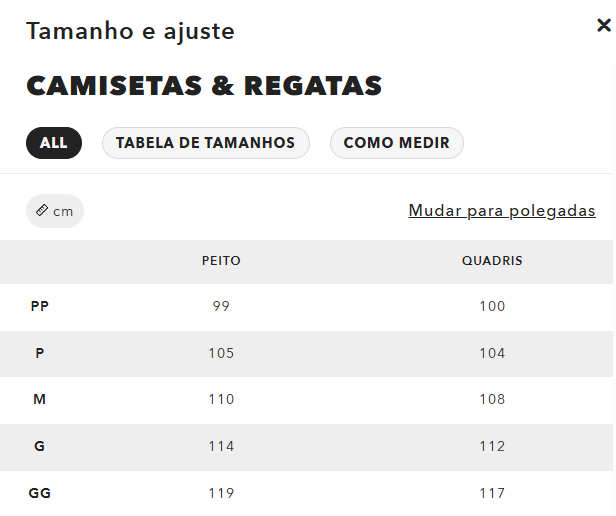Click hip value 112 for G

[492, 446]
